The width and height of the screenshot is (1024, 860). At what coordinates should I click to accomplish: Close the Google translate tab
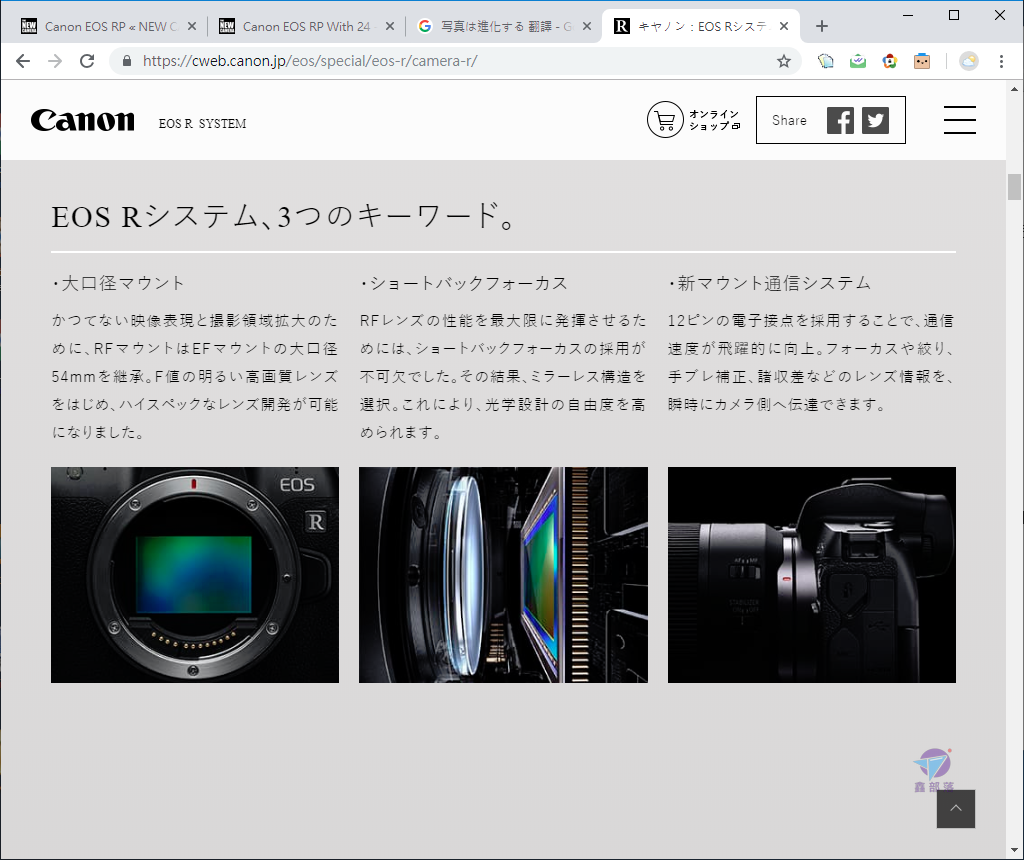click(x=587, y=26)
